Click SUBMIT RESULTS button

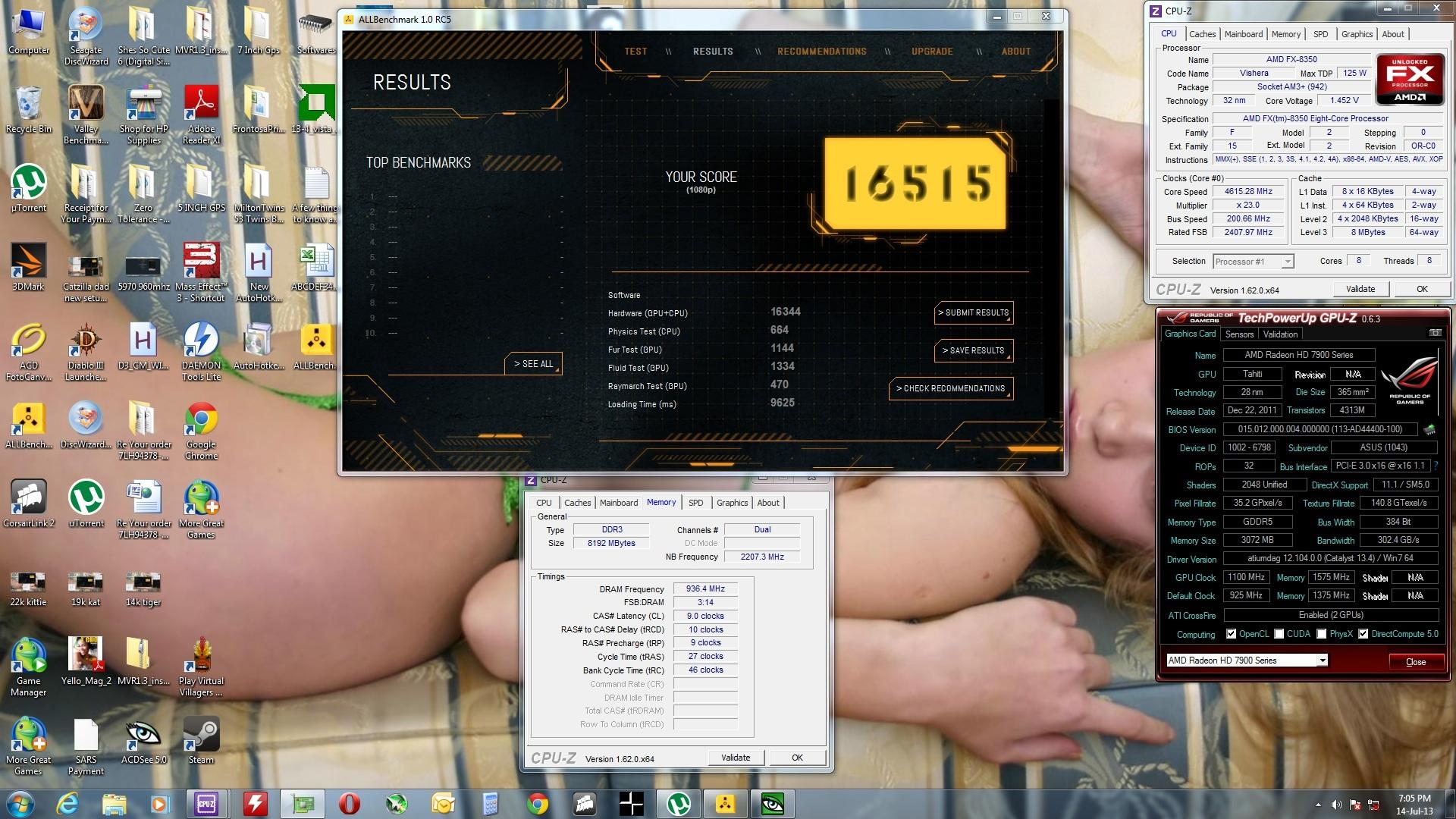pos(973,312)
